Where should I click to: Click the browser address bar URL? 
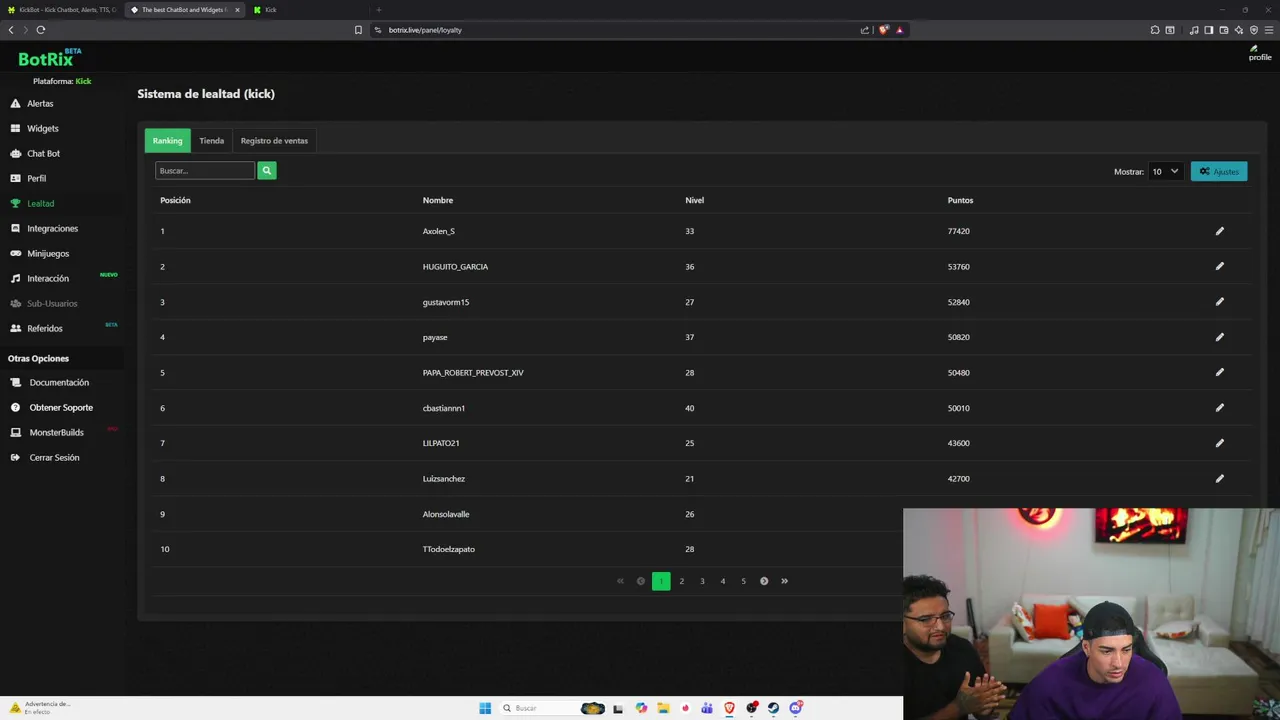[x=425, y=30]
